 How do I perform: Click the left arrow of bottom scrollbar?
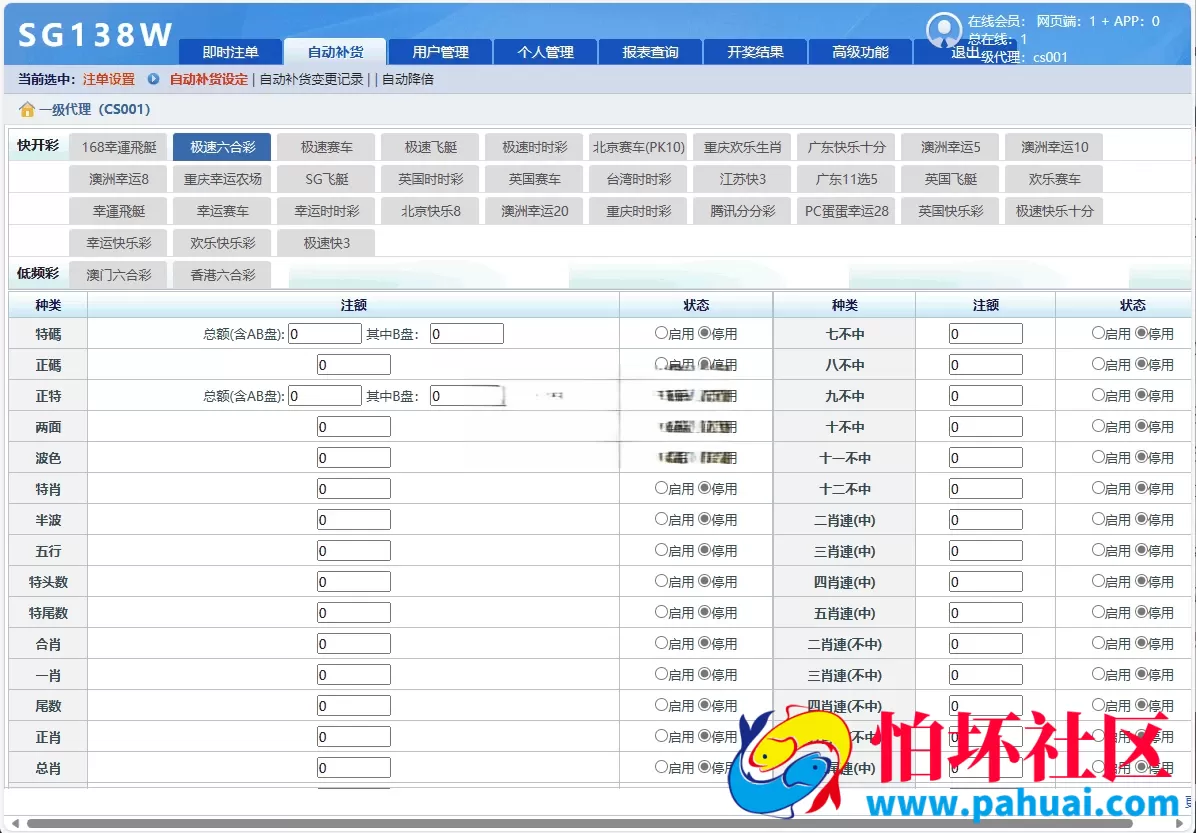coord(14,824)
